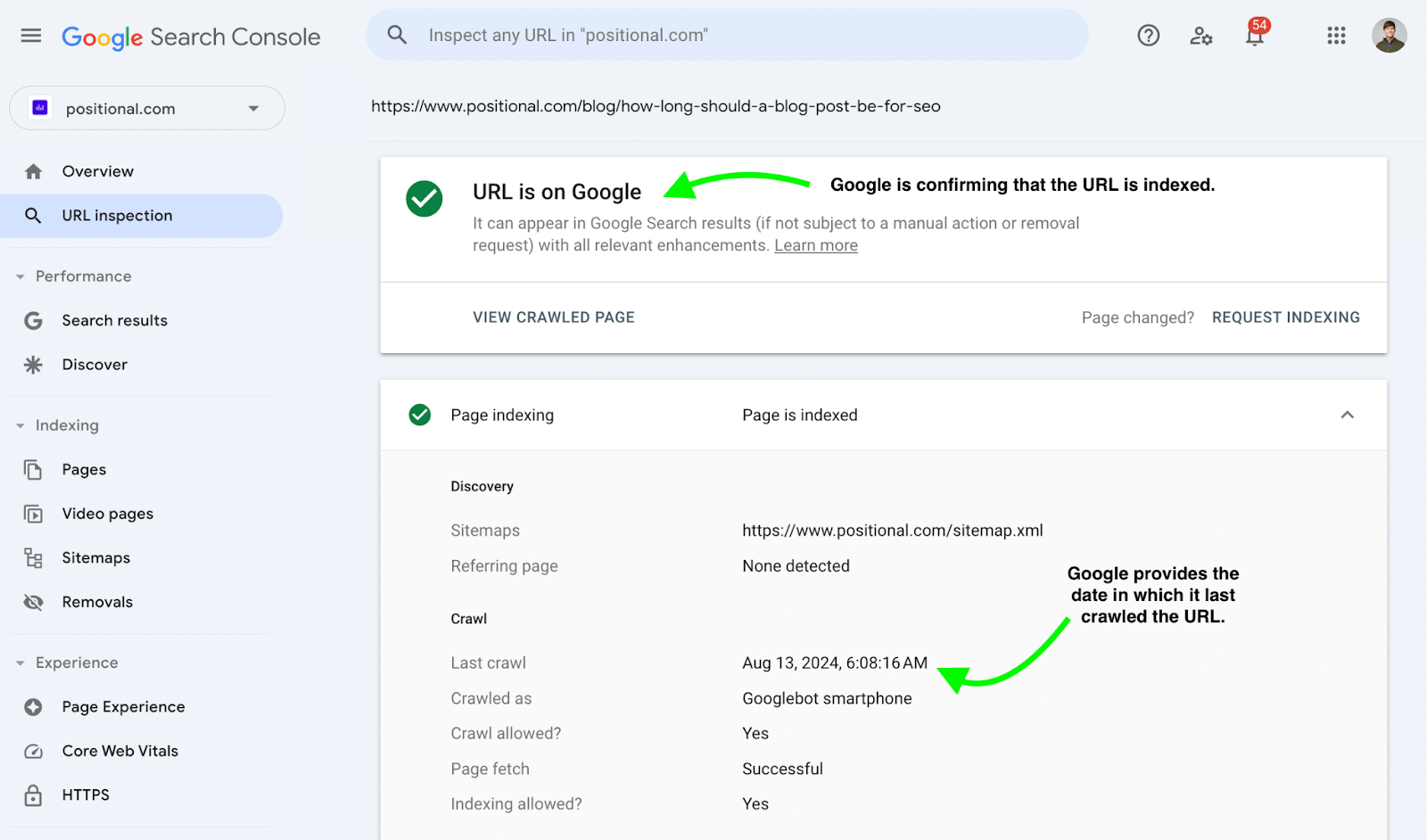Collapse the Indexing section
Screen dimensions: 1427x840
(21, 426)
